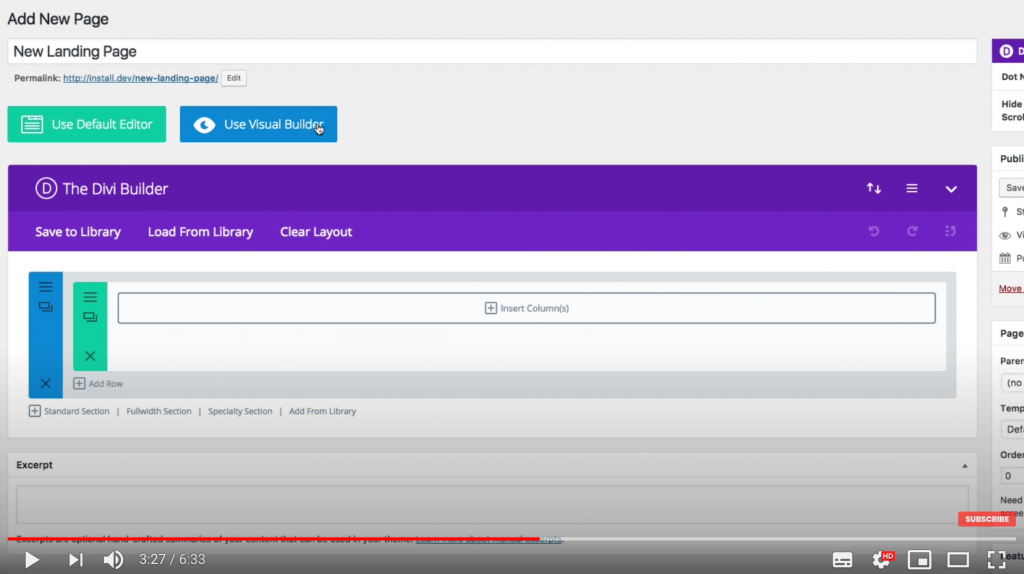The height and width of the screenshot is (574, 1024).
Task: Edit the permalink with the Edit button
Action: click(x=234, y=78)
